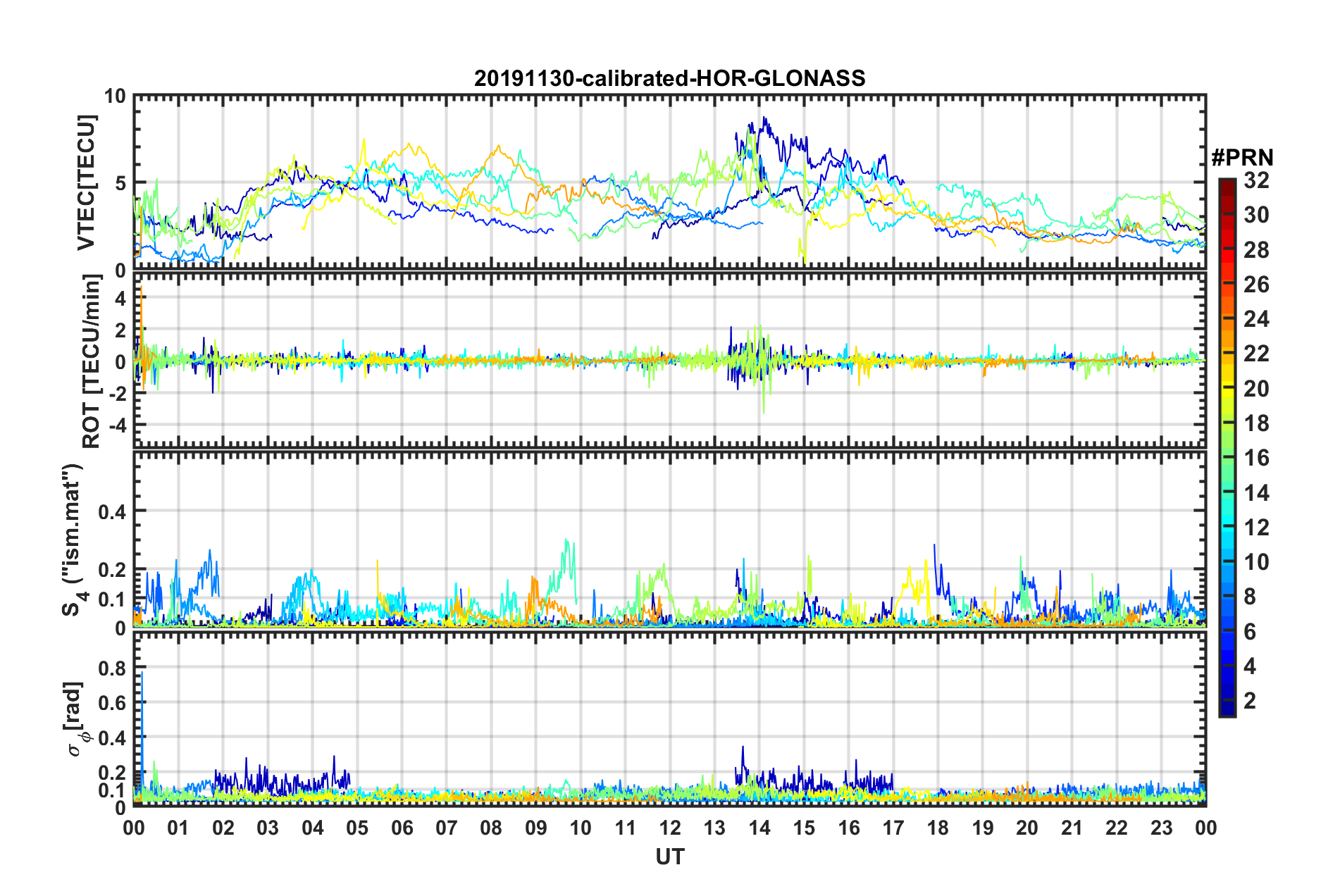This screenshot has width=1340, height=896.
Task: Click the x-axis tick label 17
Action: 893,827
